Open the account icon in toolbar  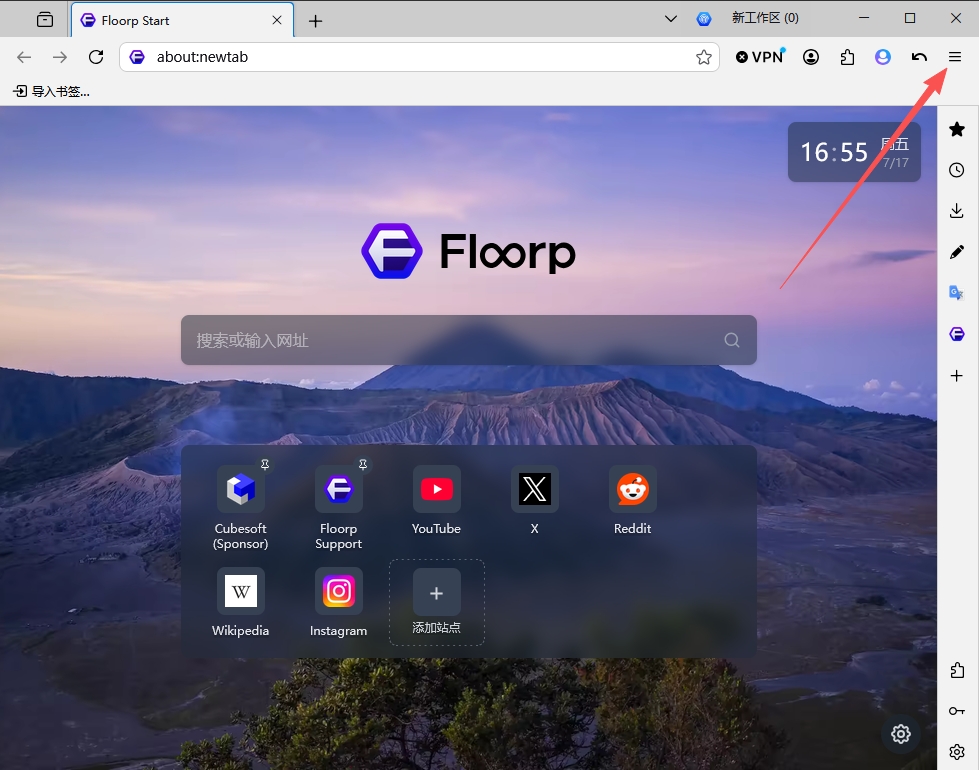point(811,57)
